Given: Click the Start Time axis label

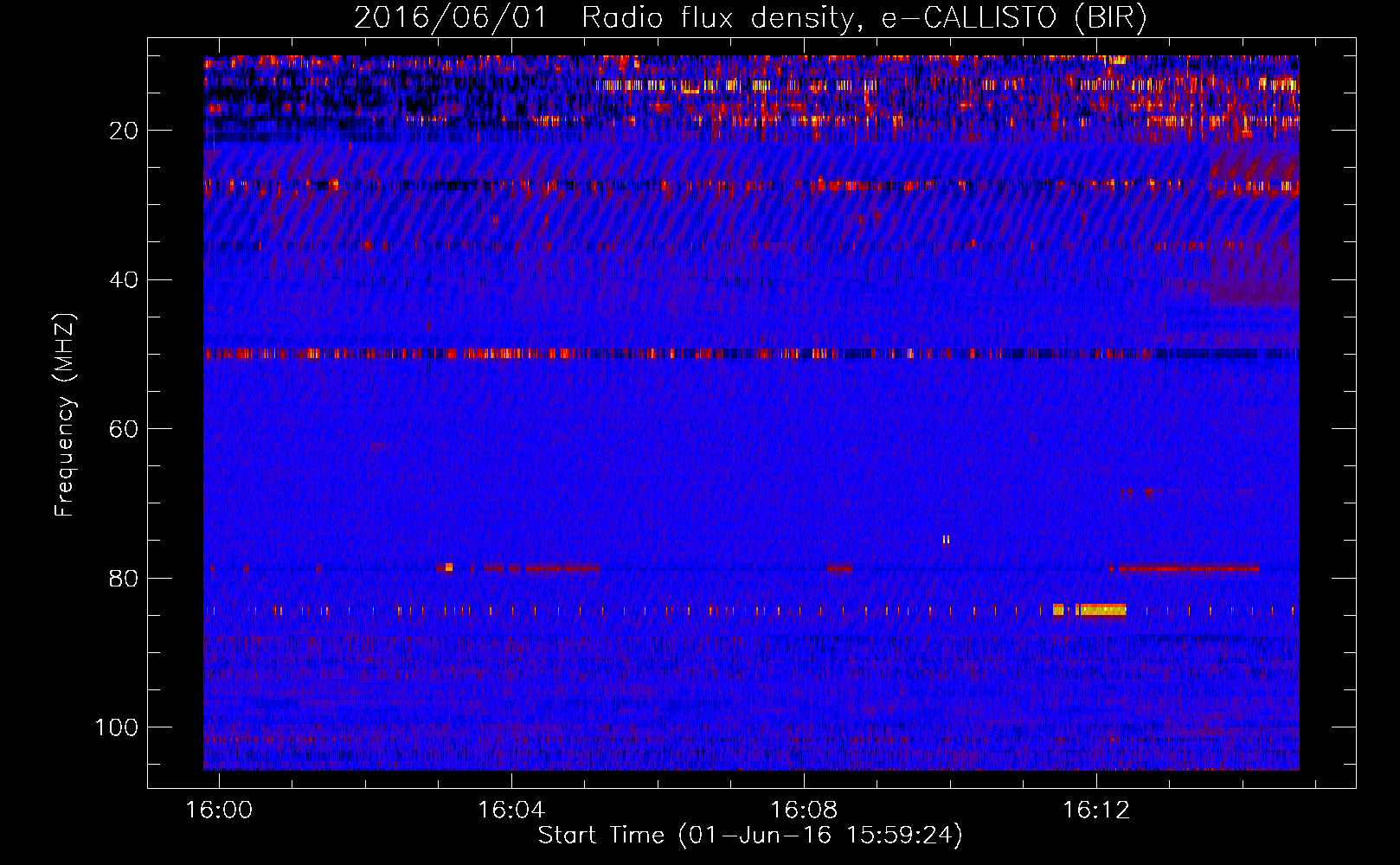Looking at the screenshot, I should pyautogui.click(x=750, y=835).
